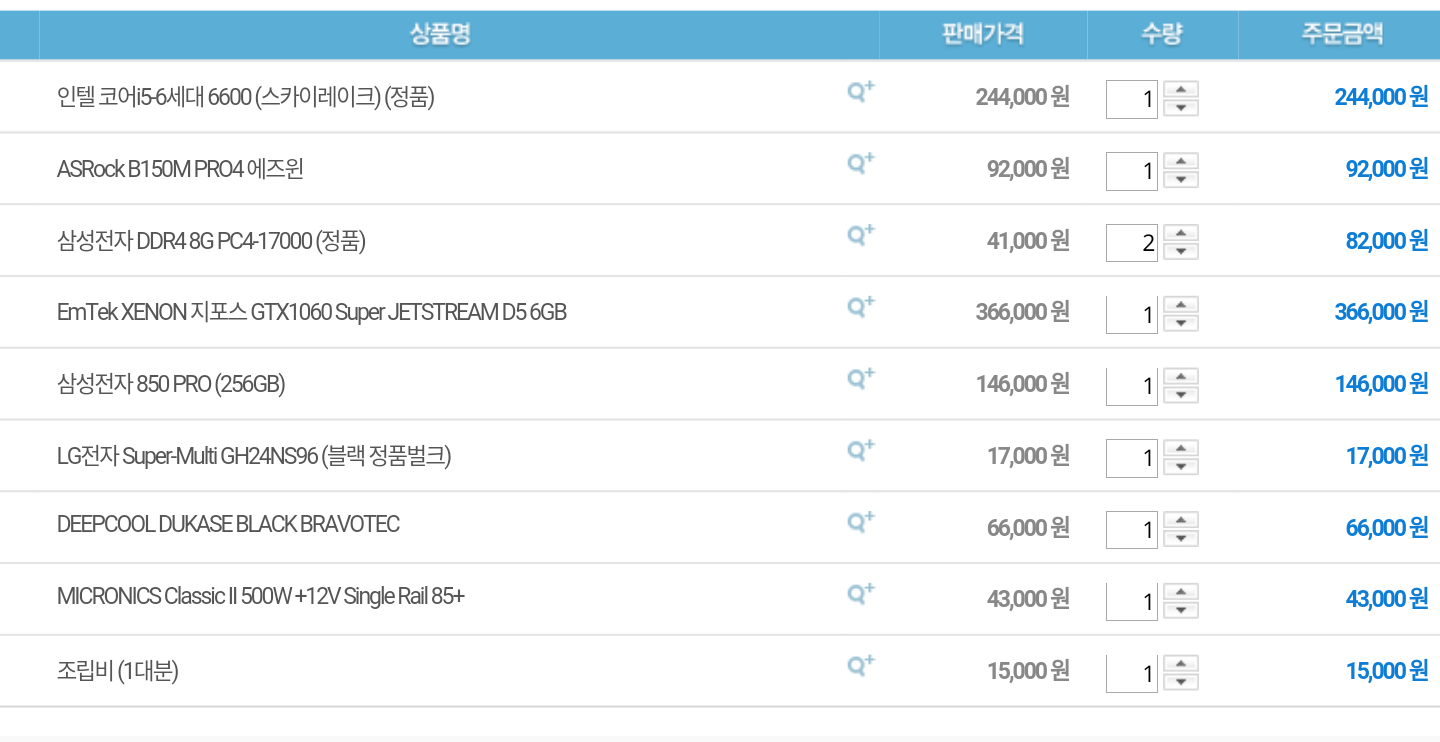Increase quantity of 인텔 코어i5 6600
Image resolution: width=1440 pixels, height=742 pixels.
1181,90
